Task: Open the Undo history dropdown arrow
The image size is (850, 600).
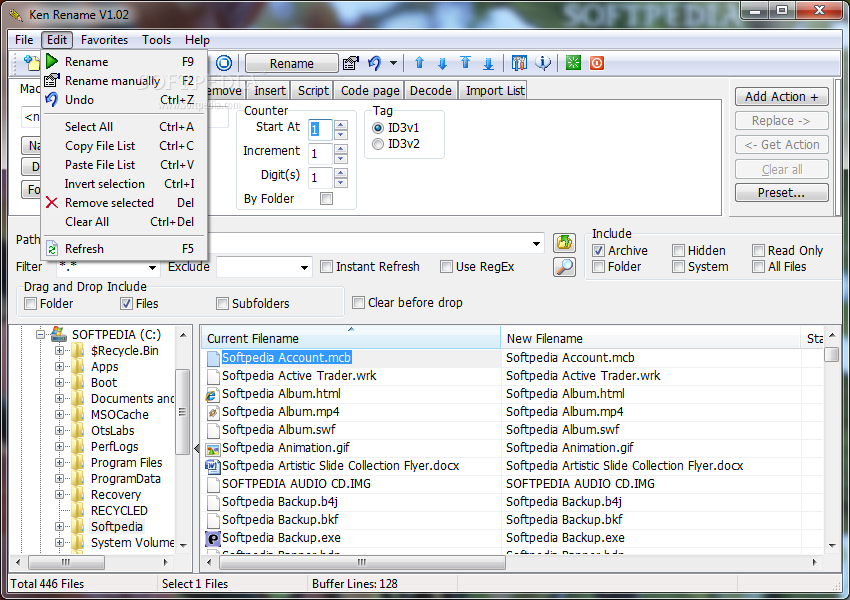Action: click(394, 63)
